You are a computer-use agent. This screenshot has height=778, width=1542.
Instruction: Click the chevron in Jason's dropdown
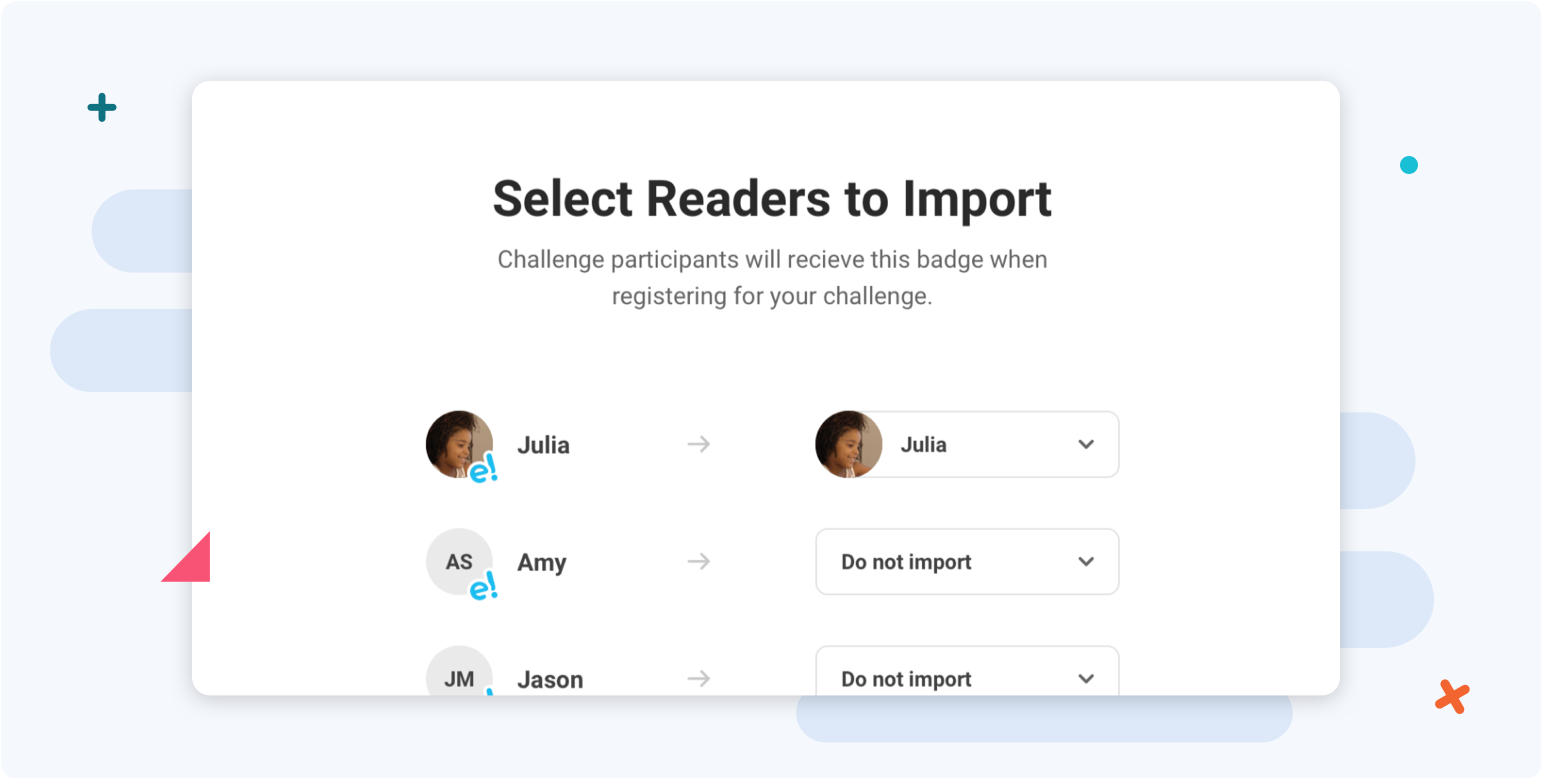pos(1086,679)
